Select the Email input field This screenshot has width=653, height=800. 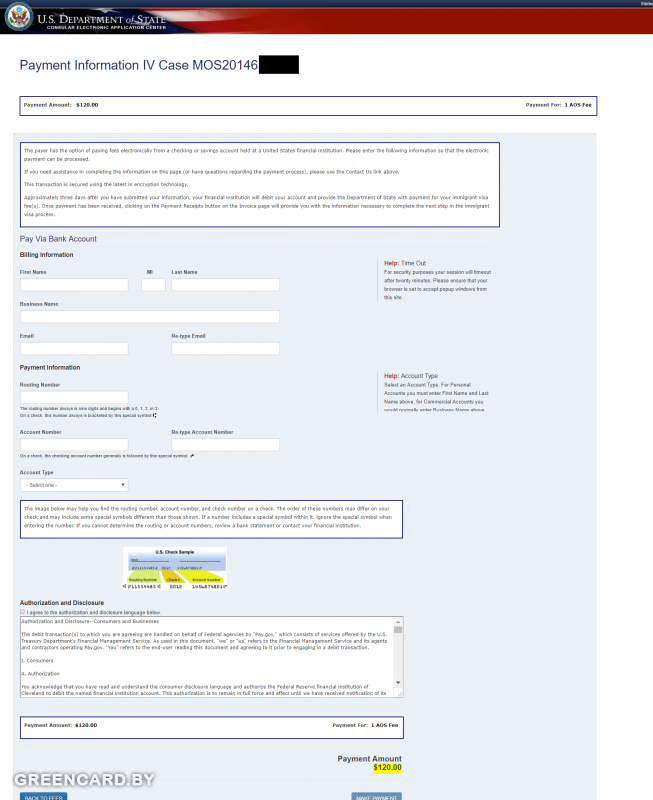coord(74,348)
